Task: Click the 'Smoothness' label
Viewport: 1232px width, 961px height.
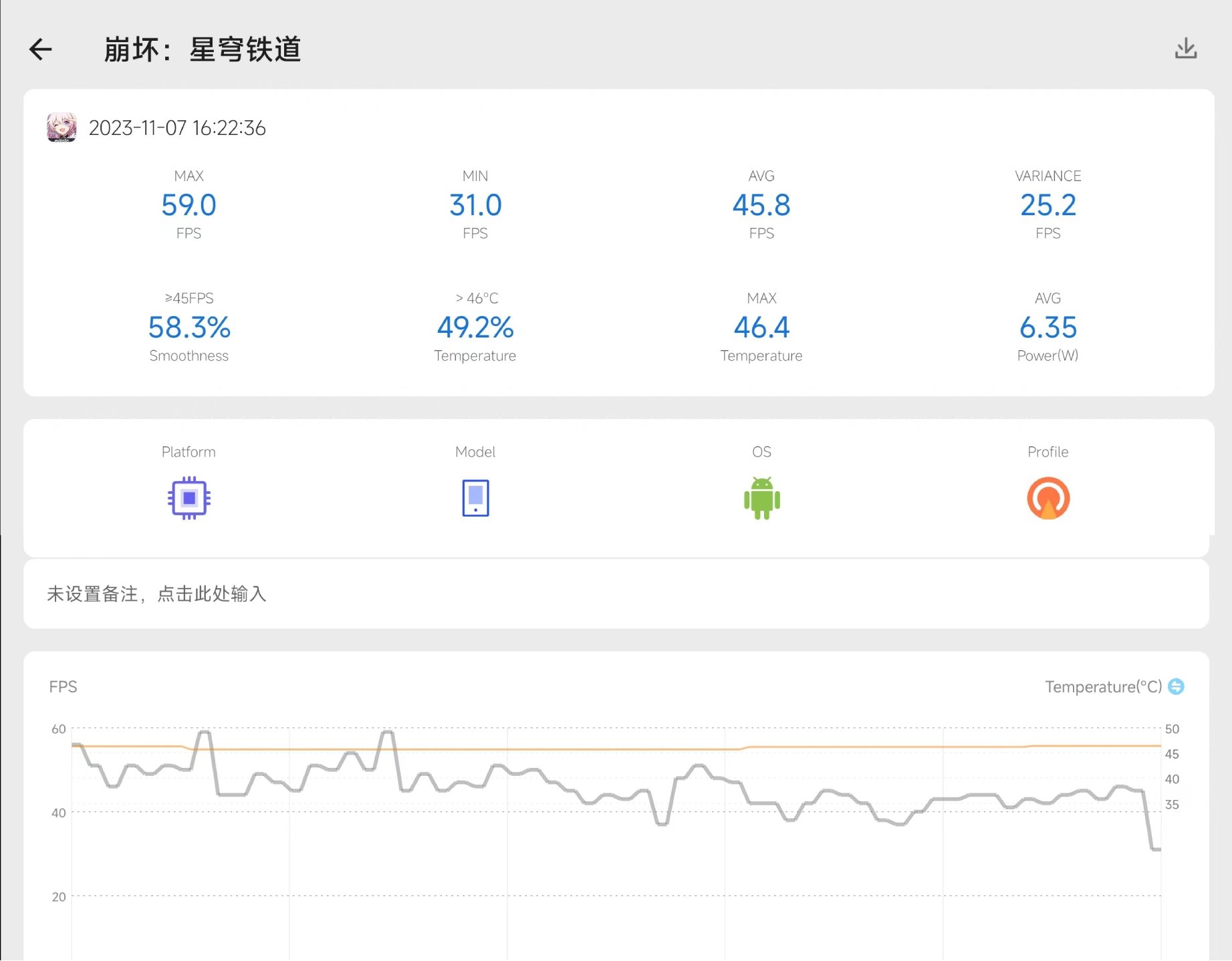Action: pyautogui.click(x=189, y=356)
